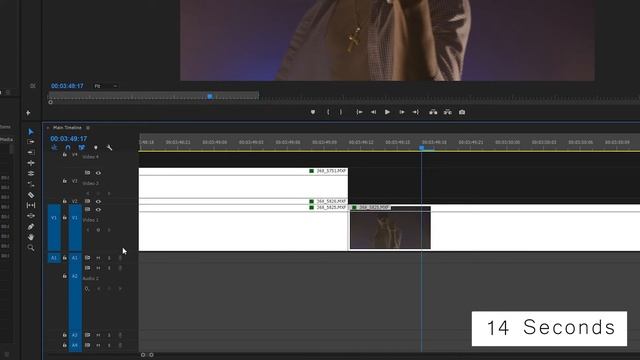Toggle V1 source patch button
The width and height of the screenshot is (640, 360).
click(54, 227)
